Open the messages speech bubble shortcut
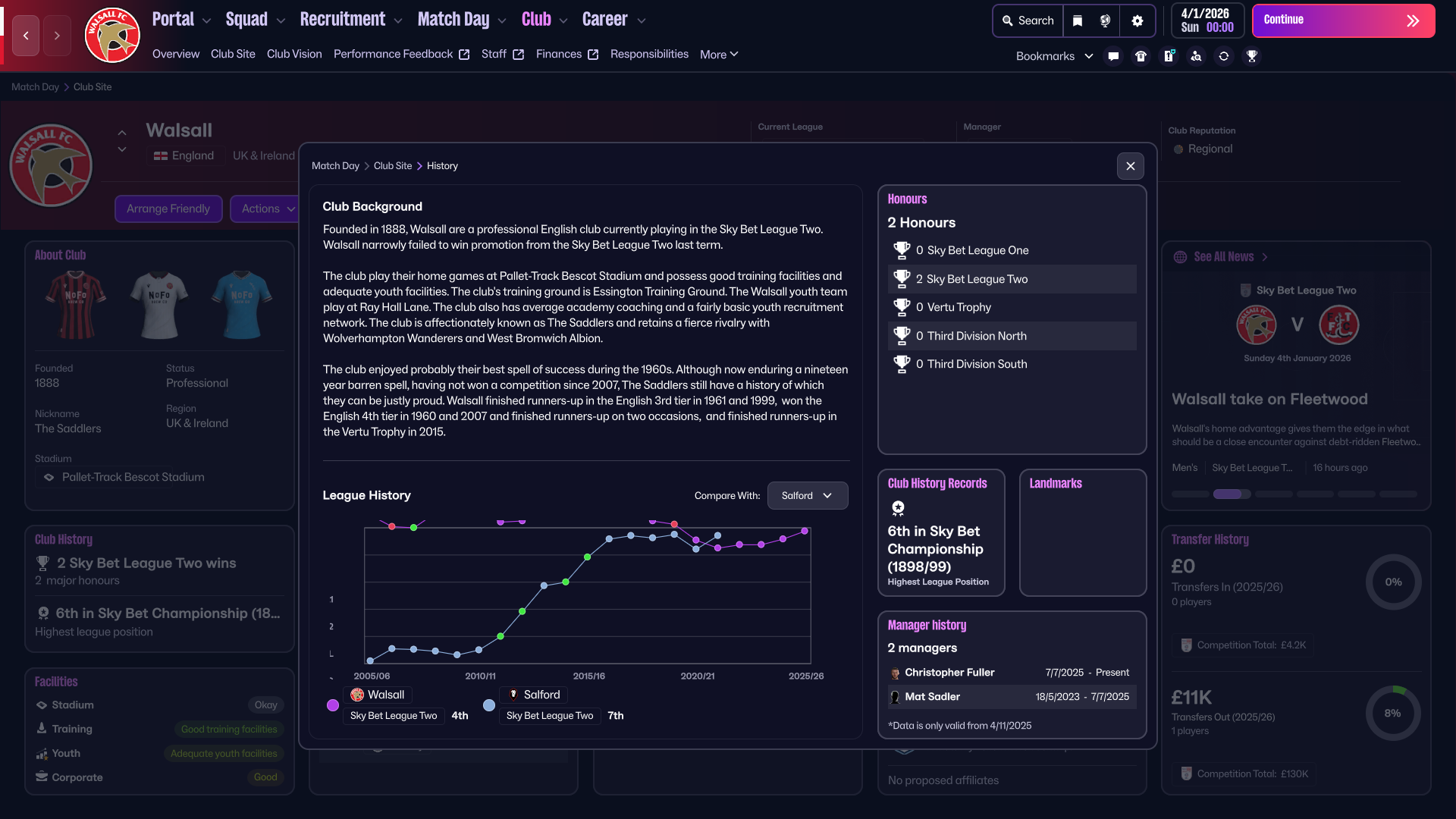This screenshot has height=819, width=1456. [x=1113, y=56]
